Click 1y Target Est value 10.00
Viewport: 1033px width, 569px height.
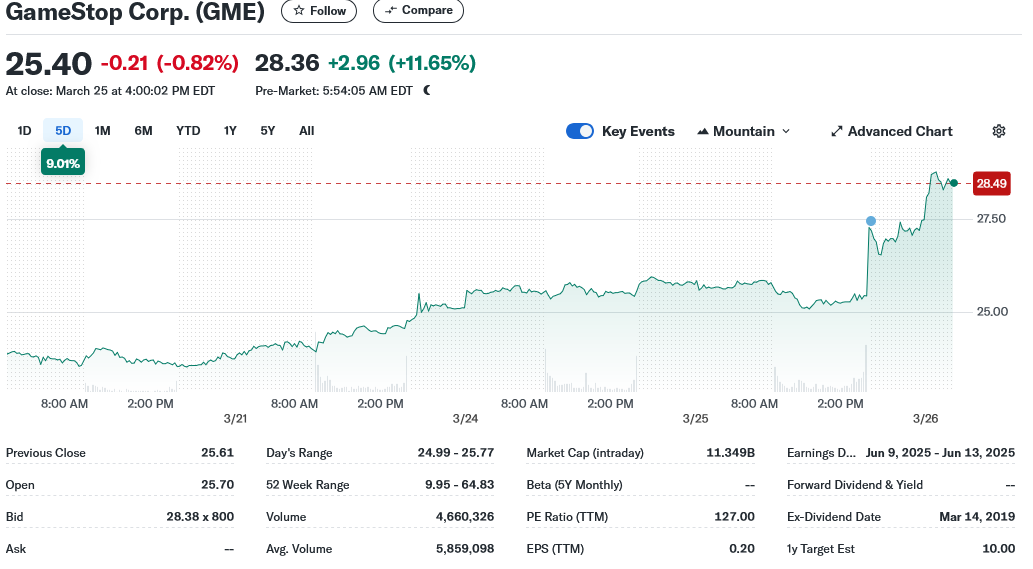coord(998,548)
